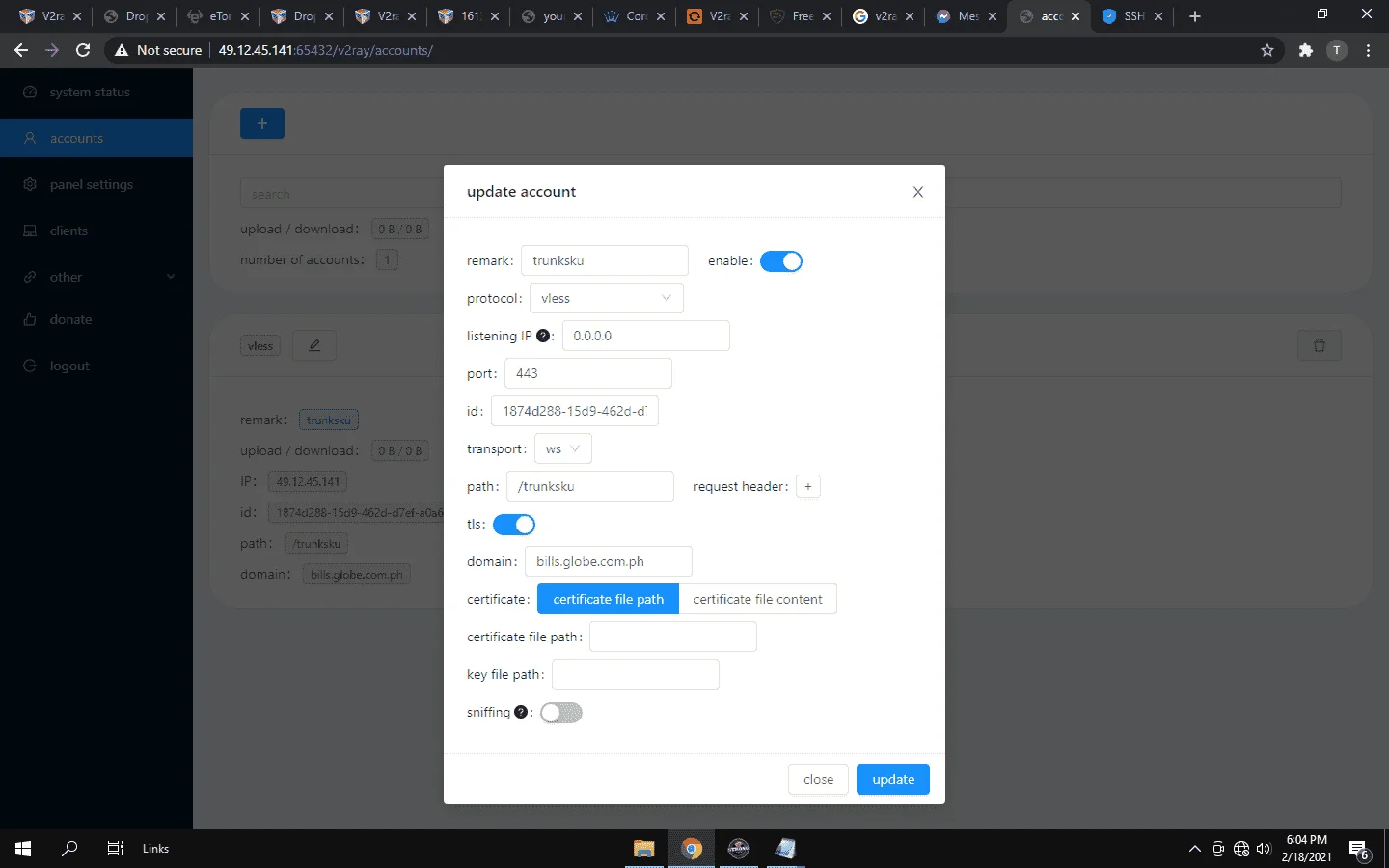Switch to the you browser tab
Viewport: 1389px width, 868px height.
pyautogui.click(x=552, y=16)
